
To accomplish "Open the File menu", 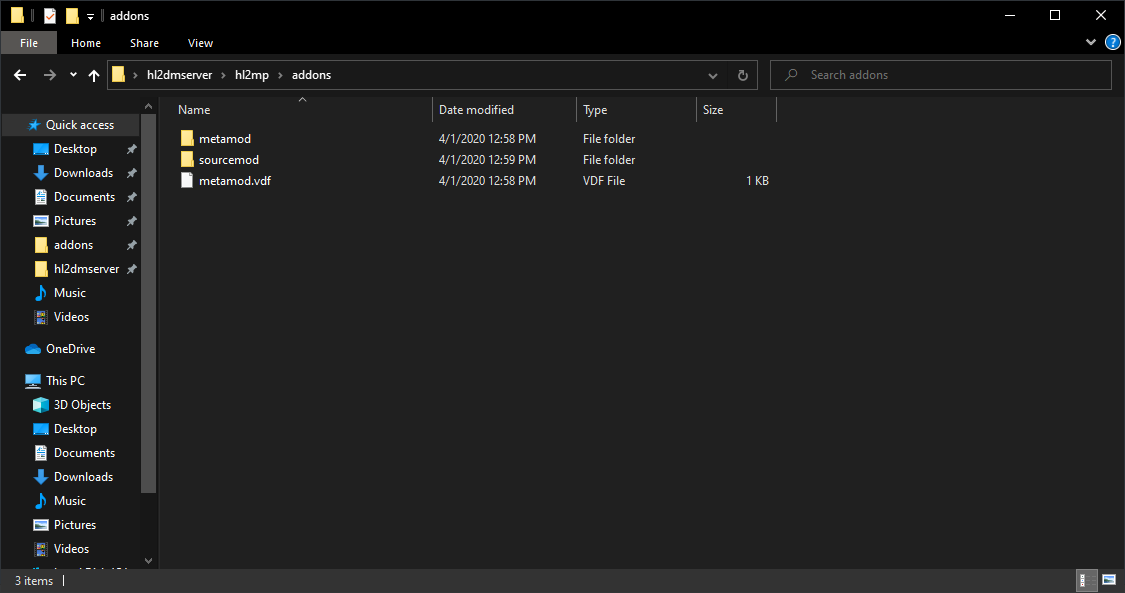I will pos(29,43).
